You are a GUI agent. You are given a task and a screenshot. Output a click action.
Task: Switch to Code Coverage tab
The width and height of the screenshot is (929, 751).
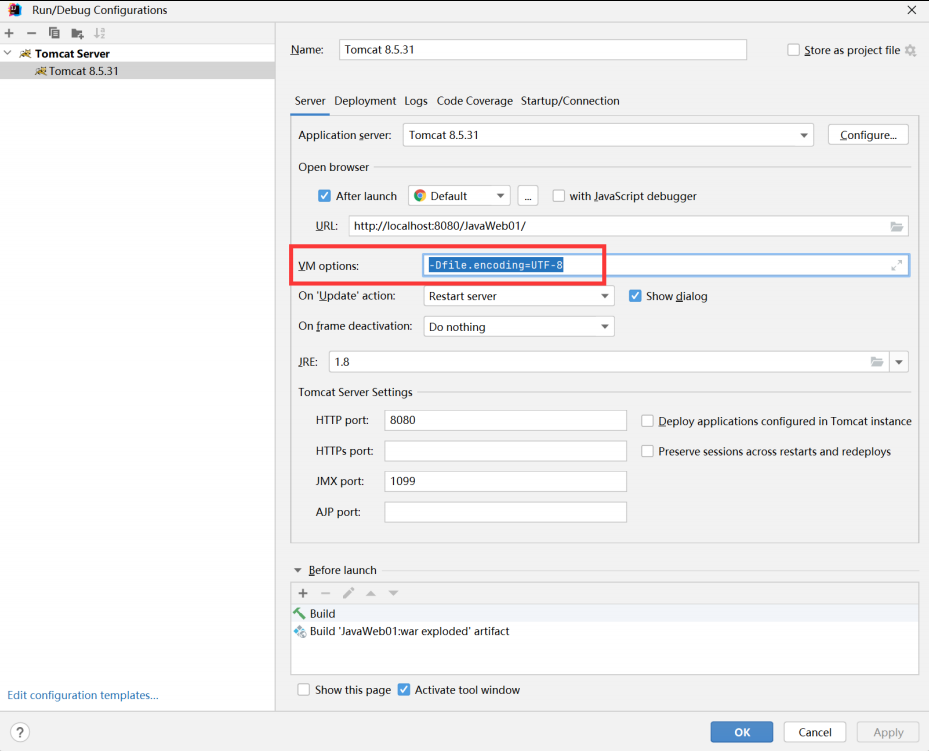click(x=475, y=101)
